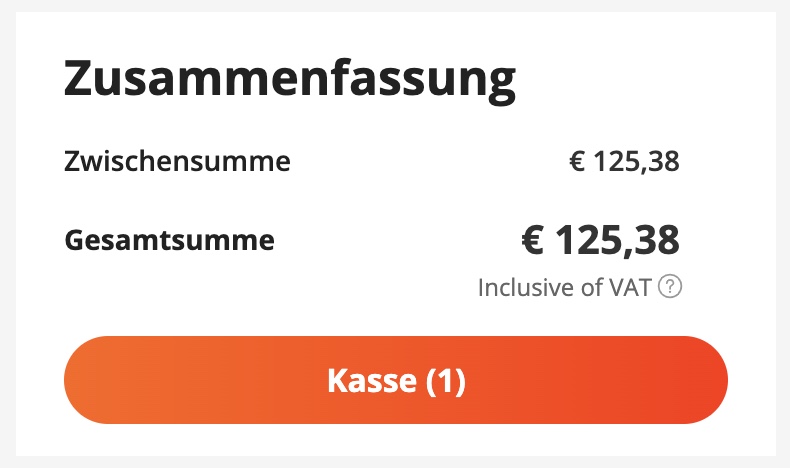Select the Zwischensumme label
The width and height of the screenshot is (790, 468).
pyautogui.click(x=177, y=160)
